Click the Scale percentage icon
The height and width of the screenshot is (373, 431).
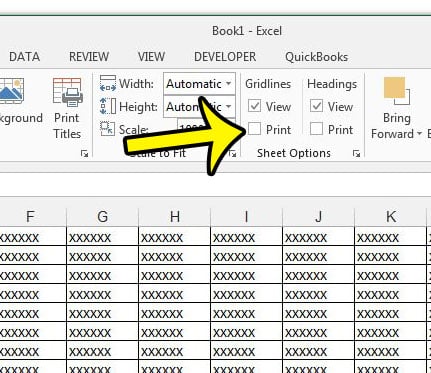108,129
